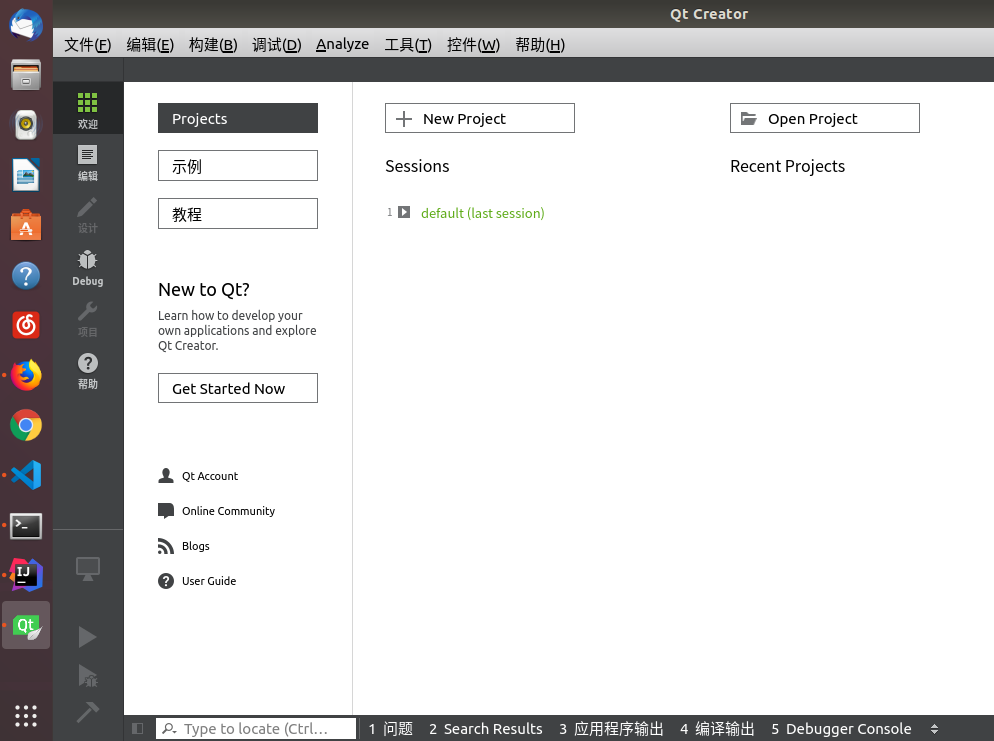Open the User Guide
The image size is (994, 741).
click(208, 581)
